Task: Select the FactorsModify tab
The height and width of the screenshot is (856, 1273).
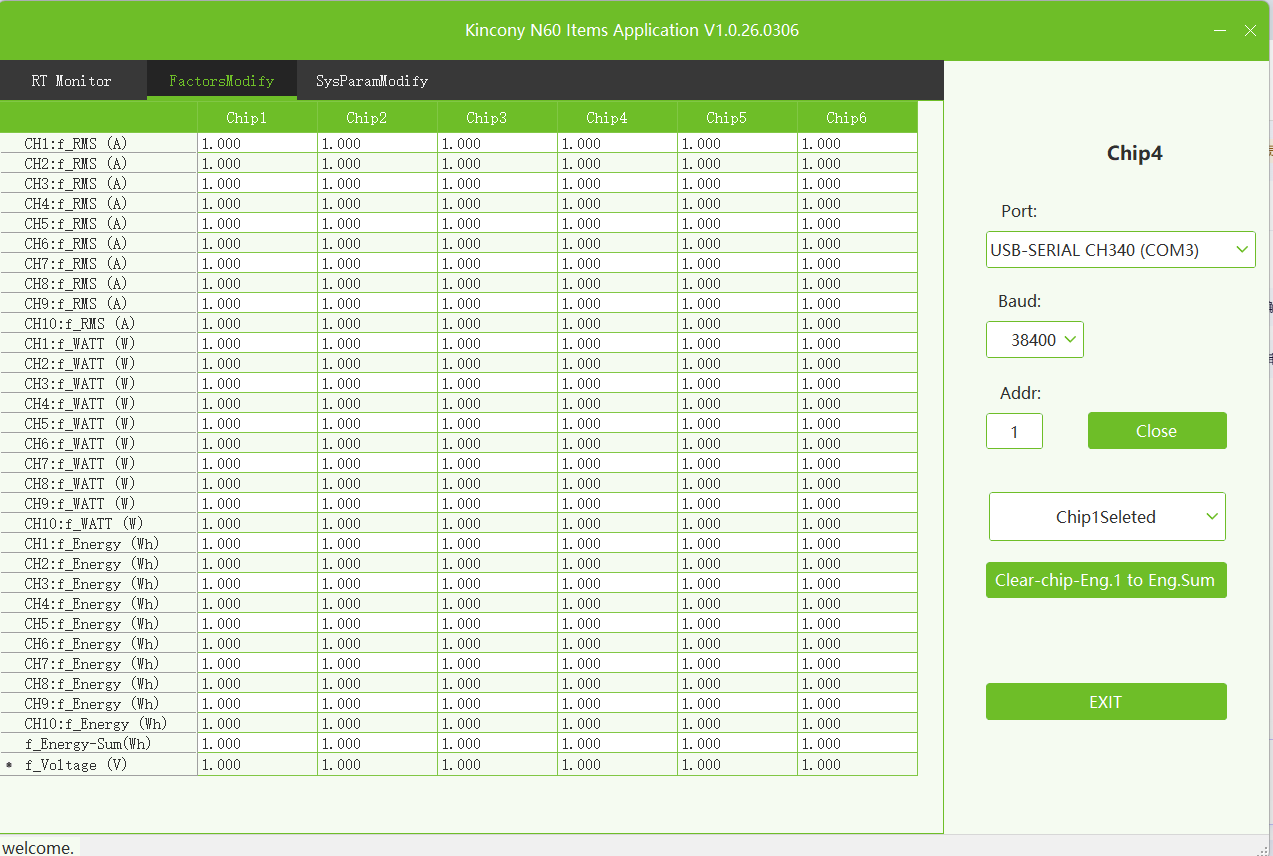Action: [221, 81]
